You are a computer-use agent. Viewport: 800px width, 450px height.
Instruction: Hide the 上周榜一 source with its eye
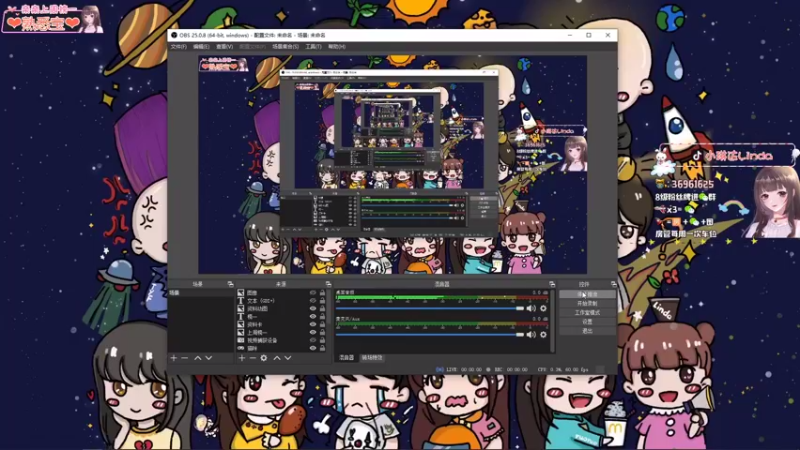click(x=313, y=332)
